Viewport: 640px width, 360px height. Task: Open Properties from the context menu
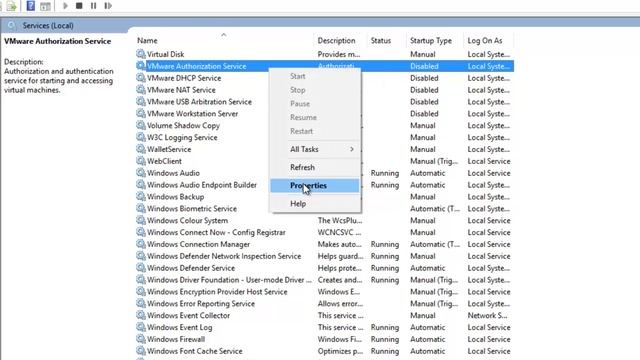(x=315, y=185)
